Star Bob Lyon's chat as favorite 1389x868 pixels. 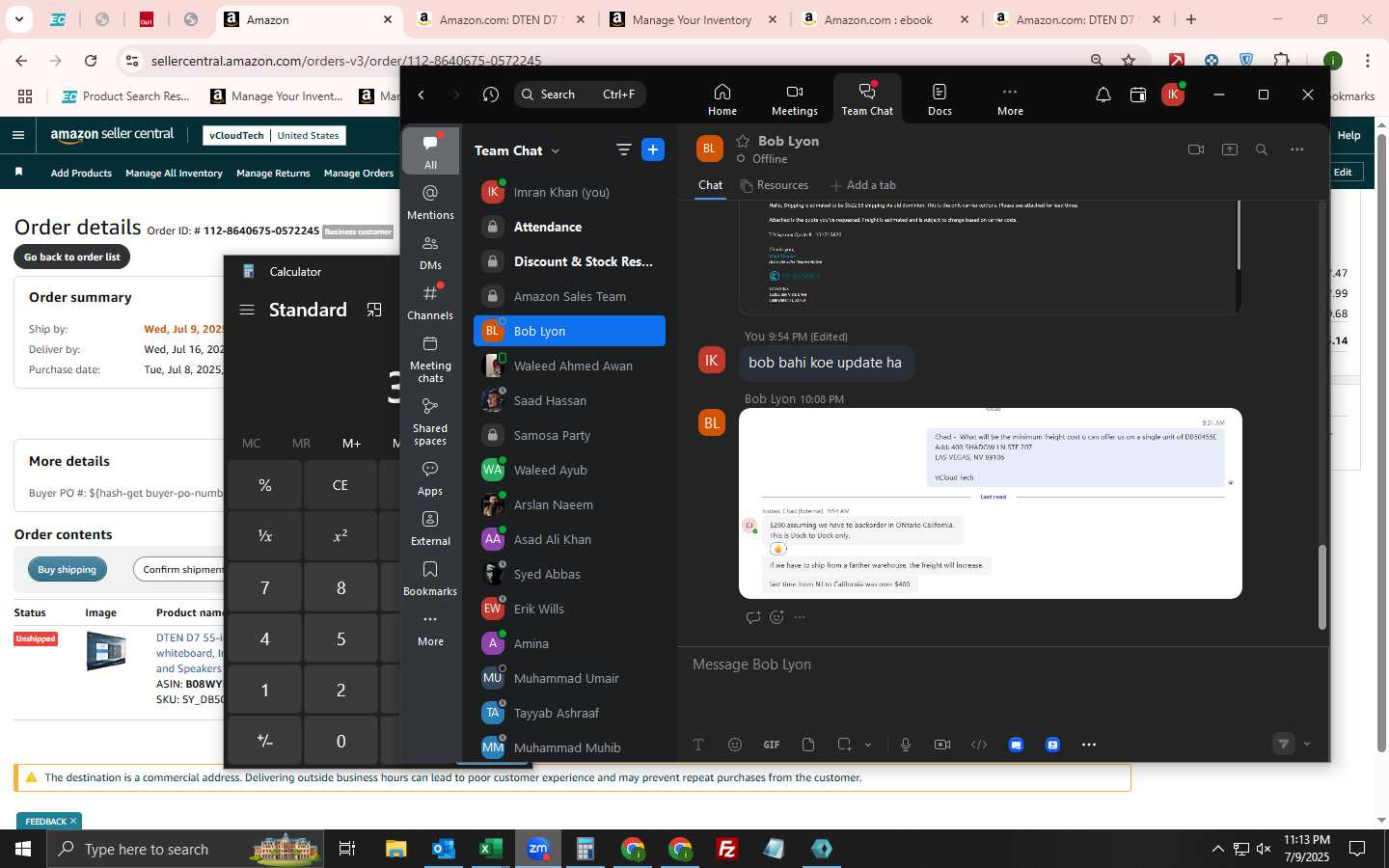743,141
